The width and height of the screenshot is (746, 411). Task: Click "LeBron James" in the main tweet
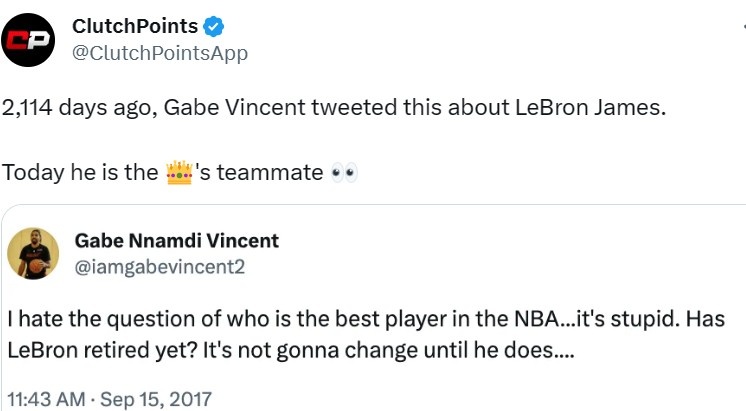coord(590,108)
